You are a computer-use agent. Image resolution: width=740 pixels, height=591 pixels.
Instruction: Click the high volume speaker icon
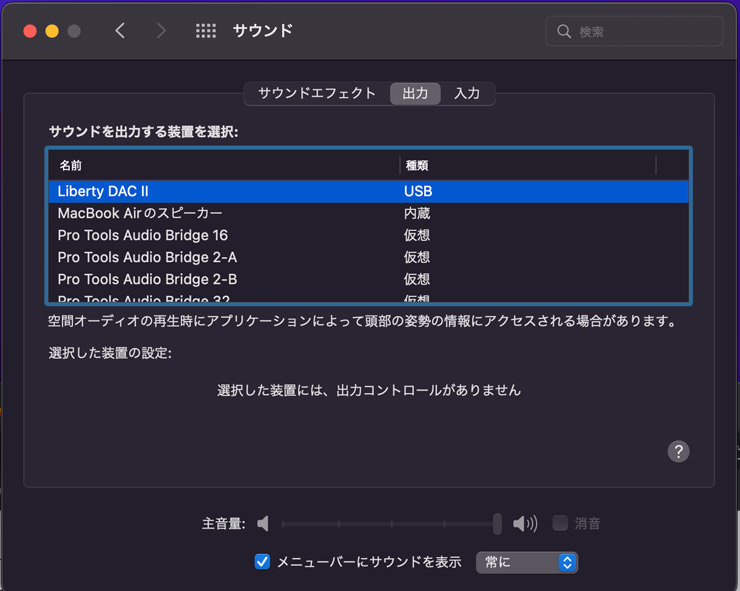click(x=525, y=523)
